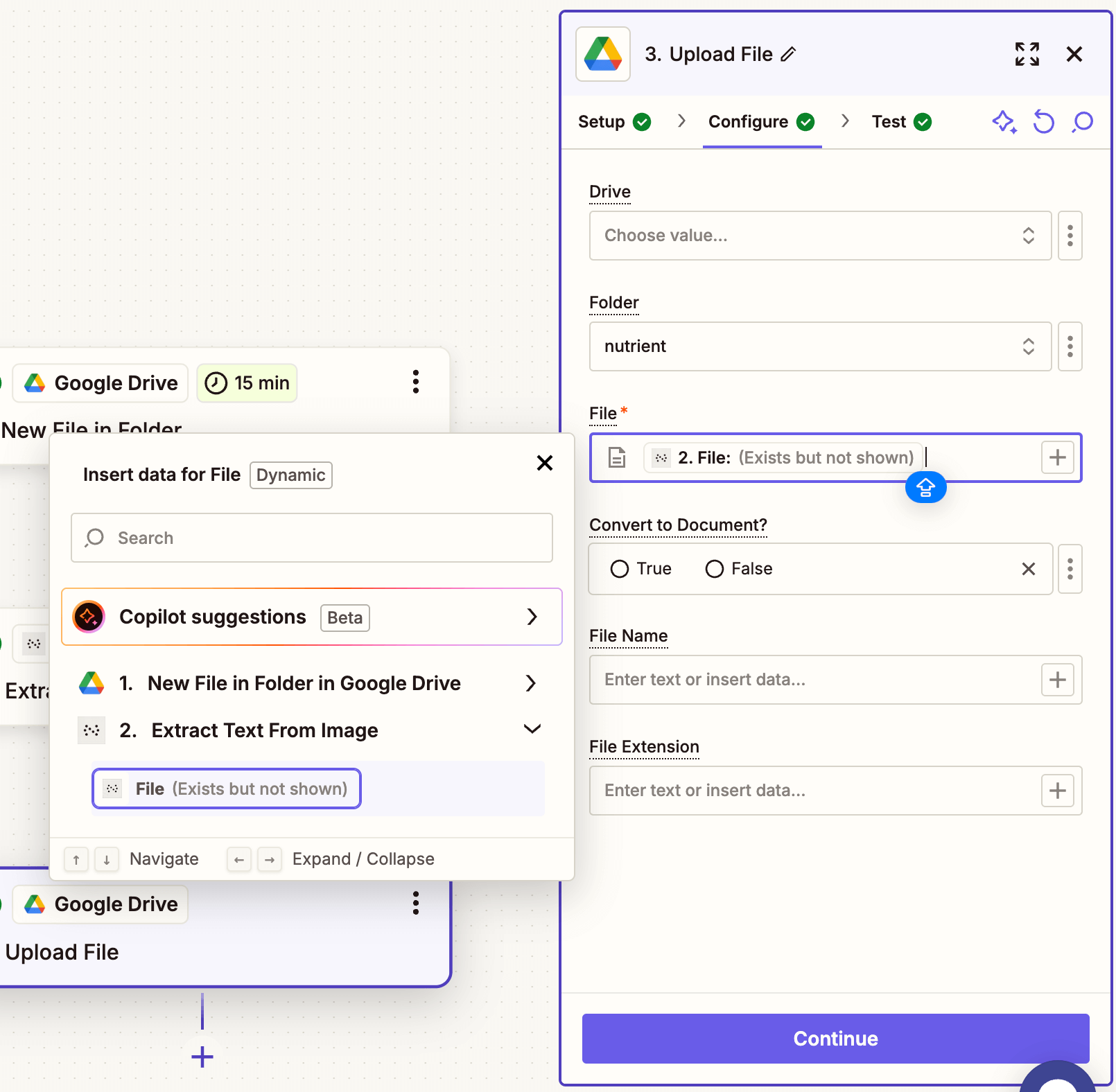1116x1092 pixels.
Task: Open the Upload File step's three-dot menu
Action: [415, 903]
